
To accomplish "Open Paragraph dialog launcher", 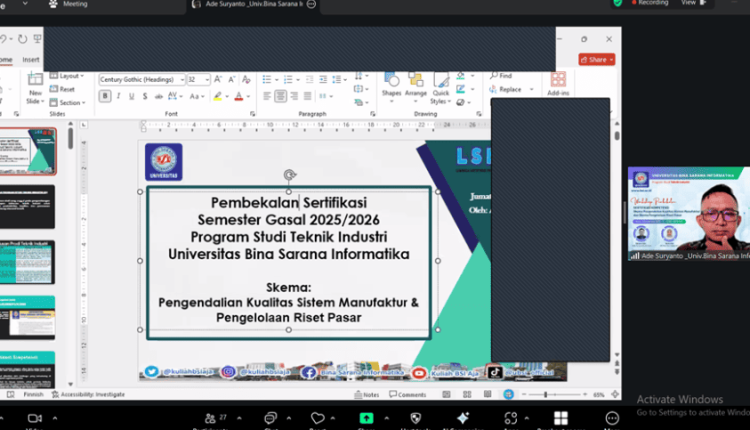I will point(373,114).
